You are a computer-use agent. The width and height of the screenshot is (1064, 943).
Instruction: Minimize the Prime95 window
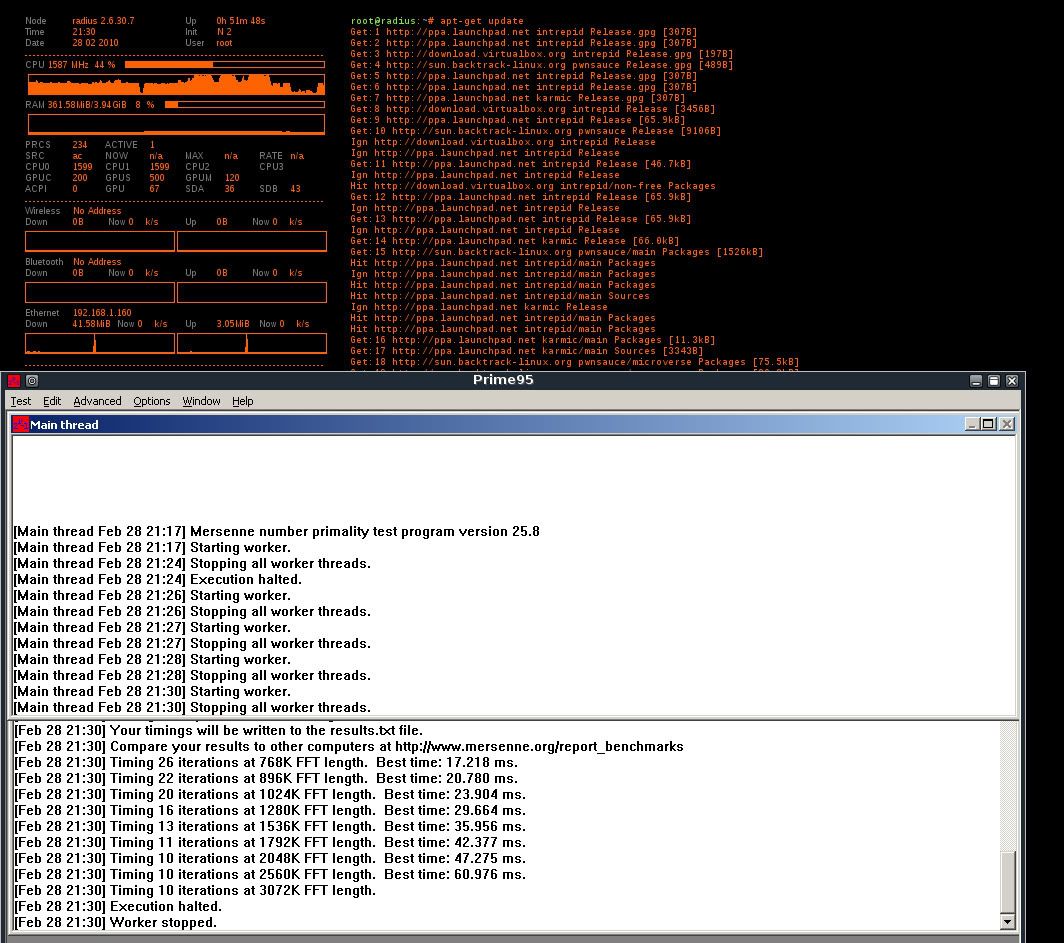tap(976, 381)
